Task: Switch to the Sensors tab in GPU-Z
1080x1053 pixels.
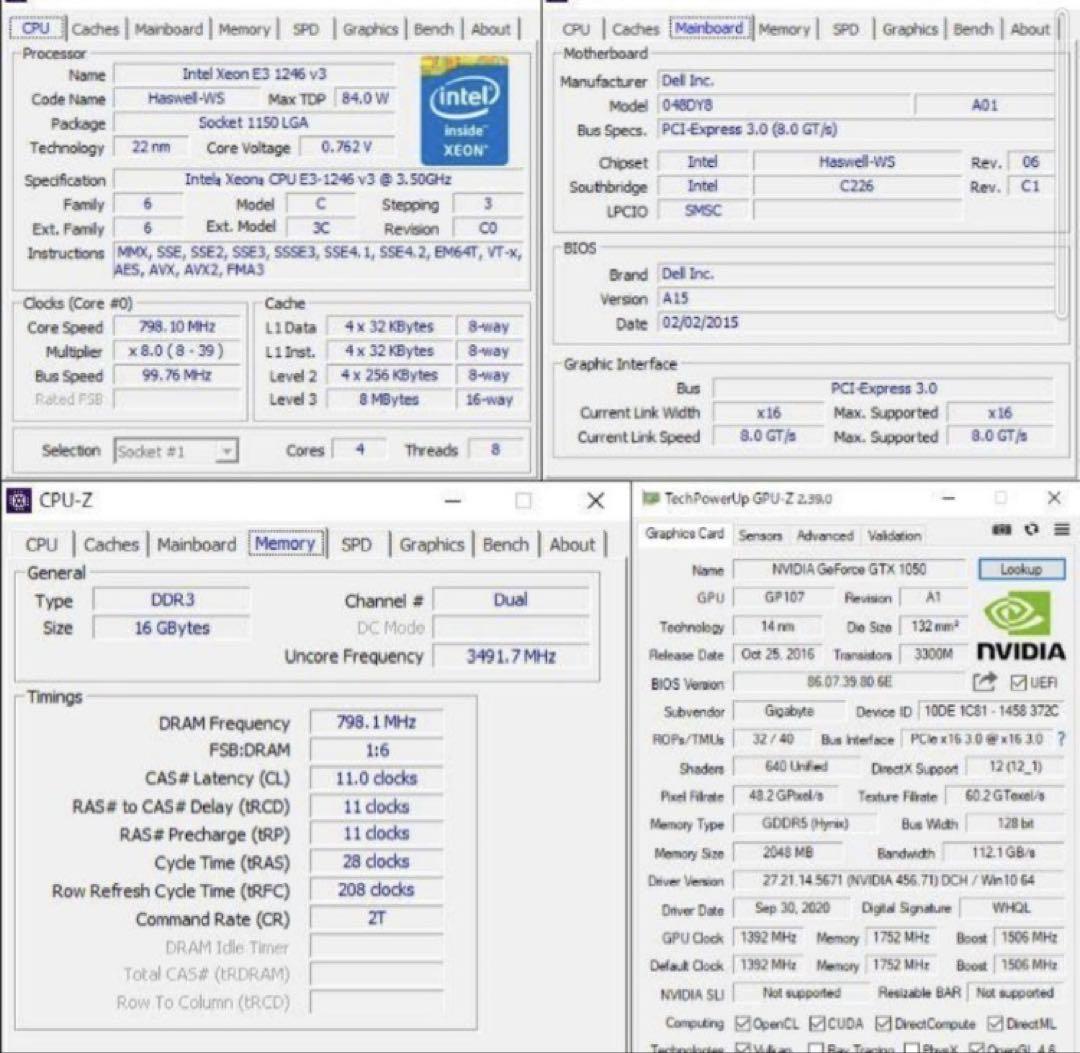Action: (761, 536)
